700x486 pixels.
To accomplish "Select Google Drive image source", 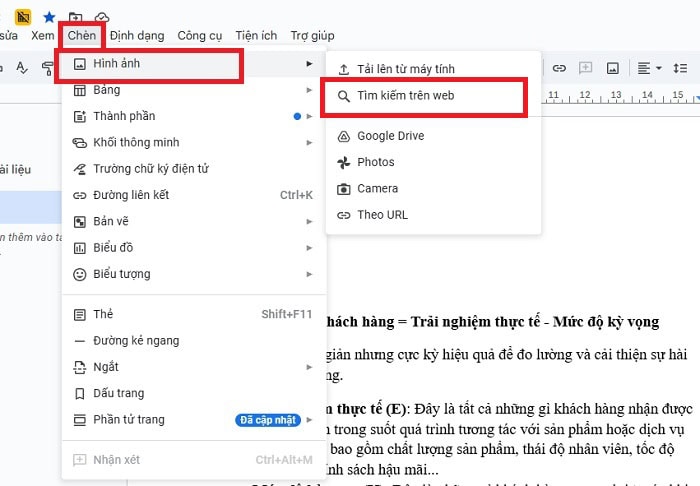I will [x=390, y=136].
